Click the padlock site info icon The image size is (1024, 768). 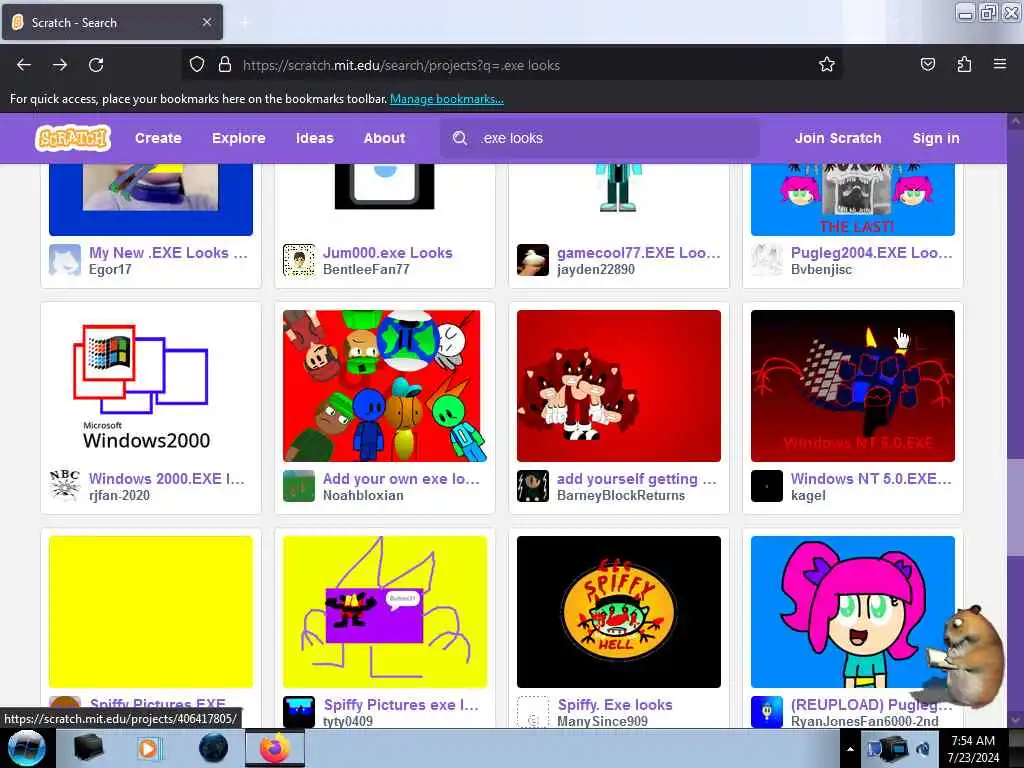(225, 65)
